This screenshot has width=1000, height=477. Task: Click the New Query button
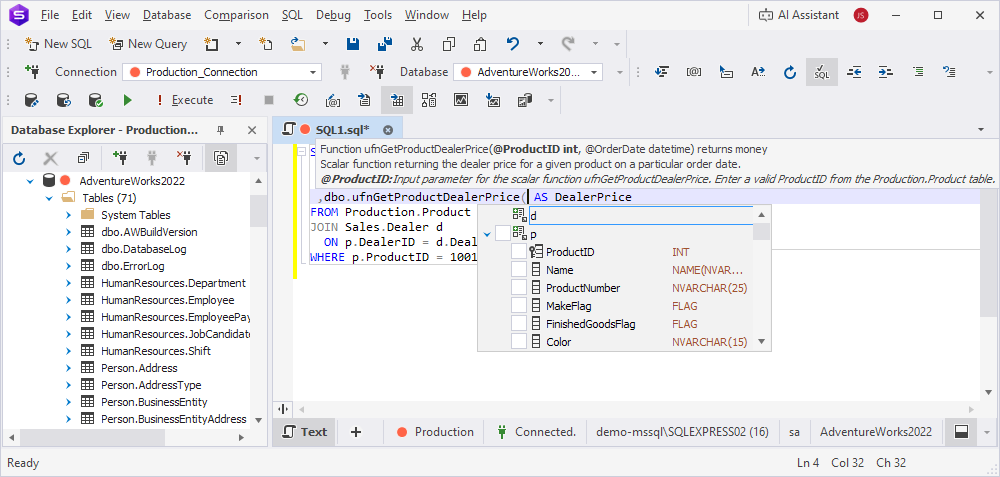tap(148, 44)
